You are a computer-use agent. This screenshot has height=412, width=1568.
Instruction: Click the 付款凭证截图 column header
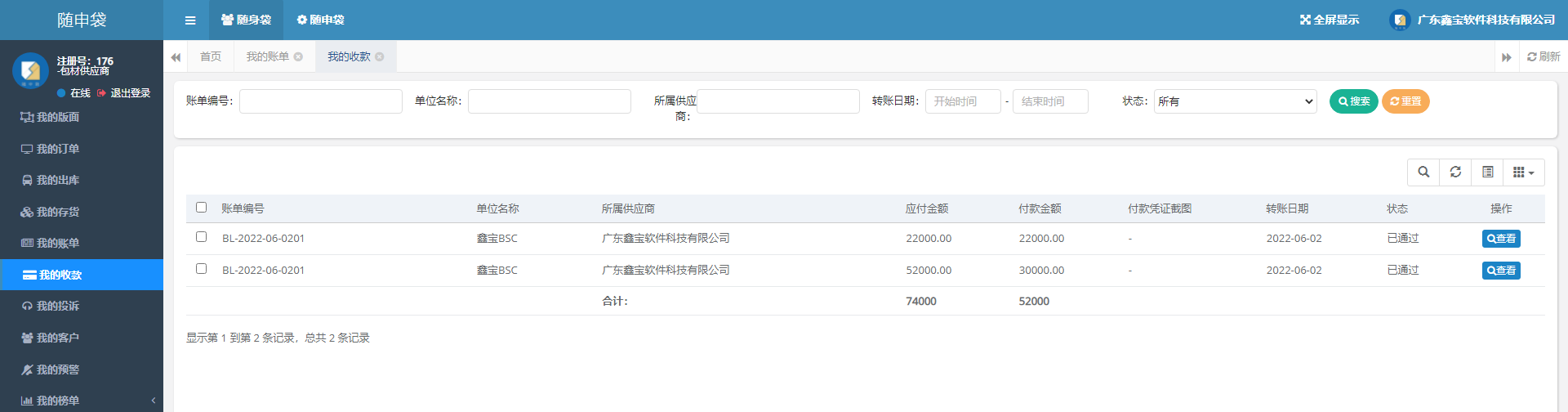(x=1160, y=208)
